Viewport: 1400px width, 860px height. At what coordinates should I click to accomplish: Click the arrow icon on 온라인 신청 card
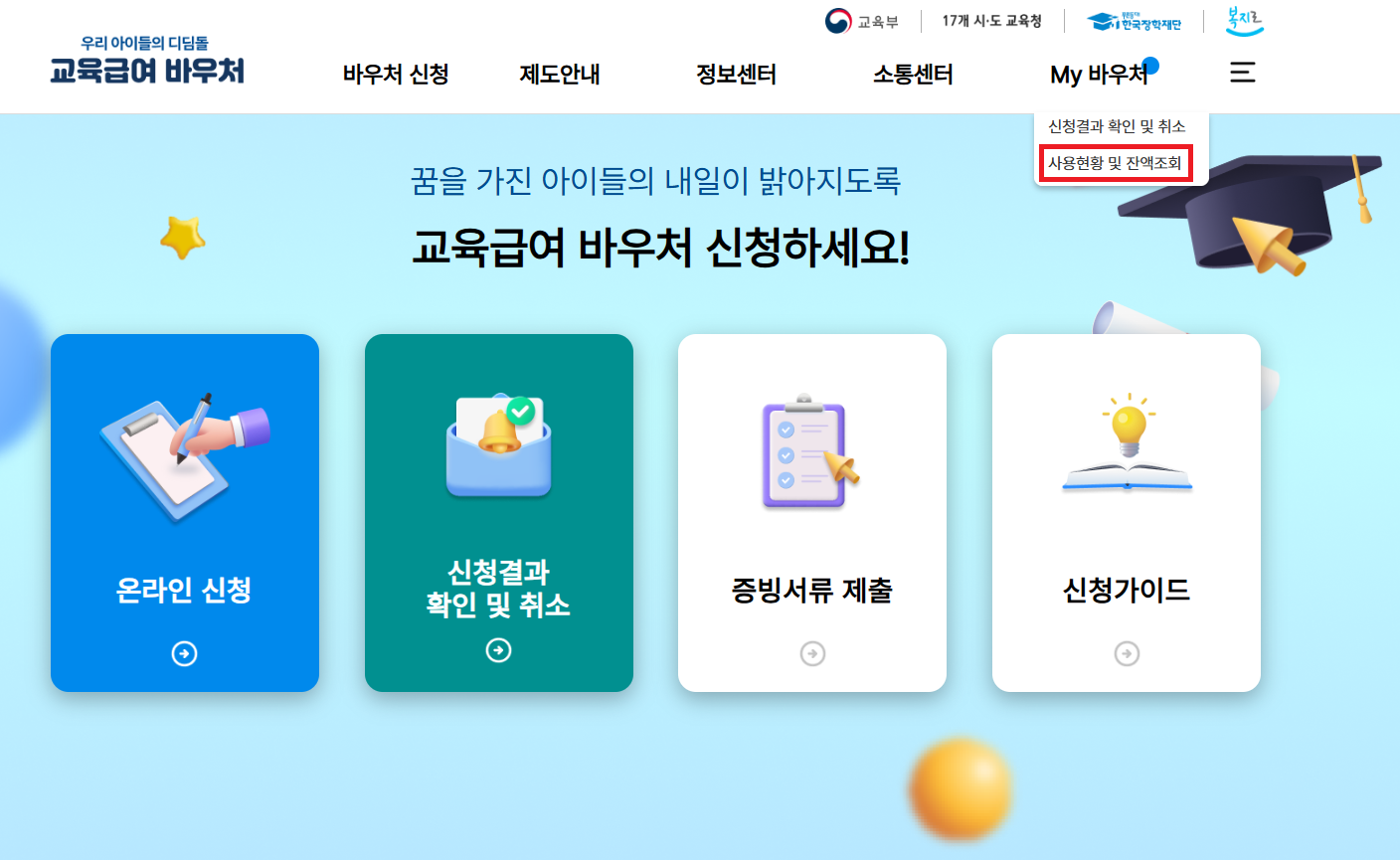pyautogui.click(x=185, y=653)
